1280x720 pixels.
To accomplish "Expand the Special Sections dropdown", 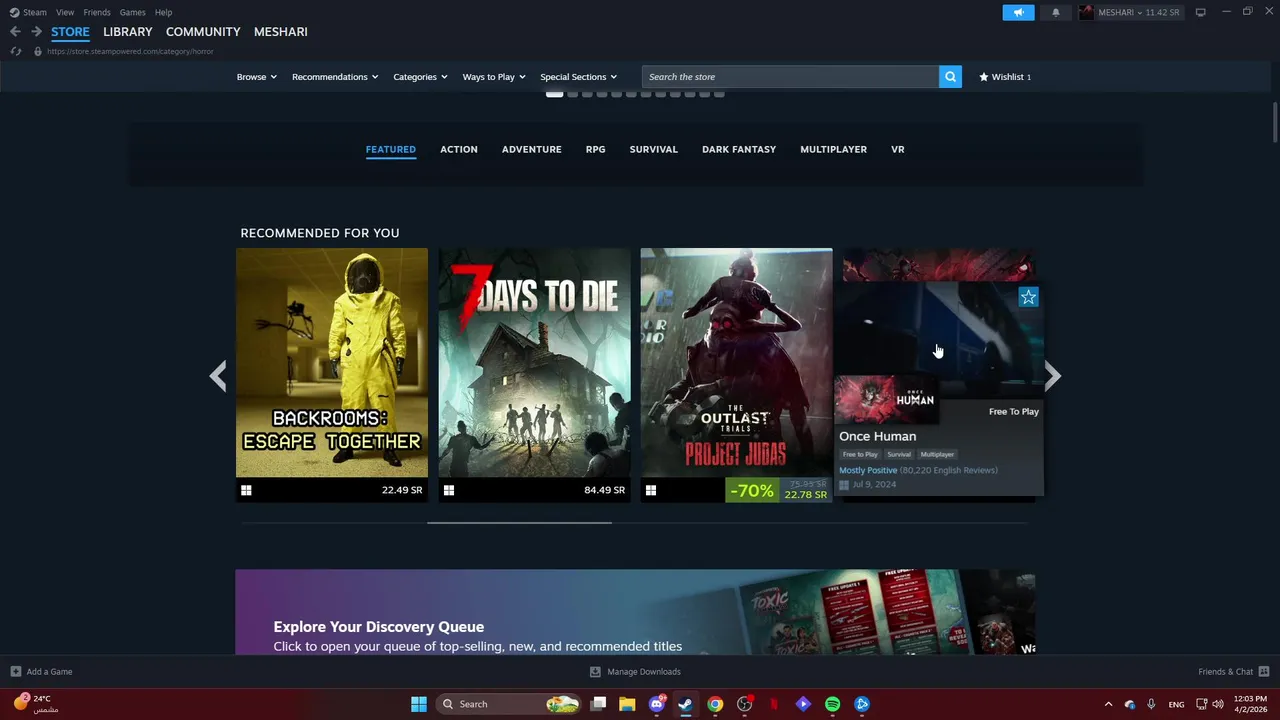I will coord(578,77).
